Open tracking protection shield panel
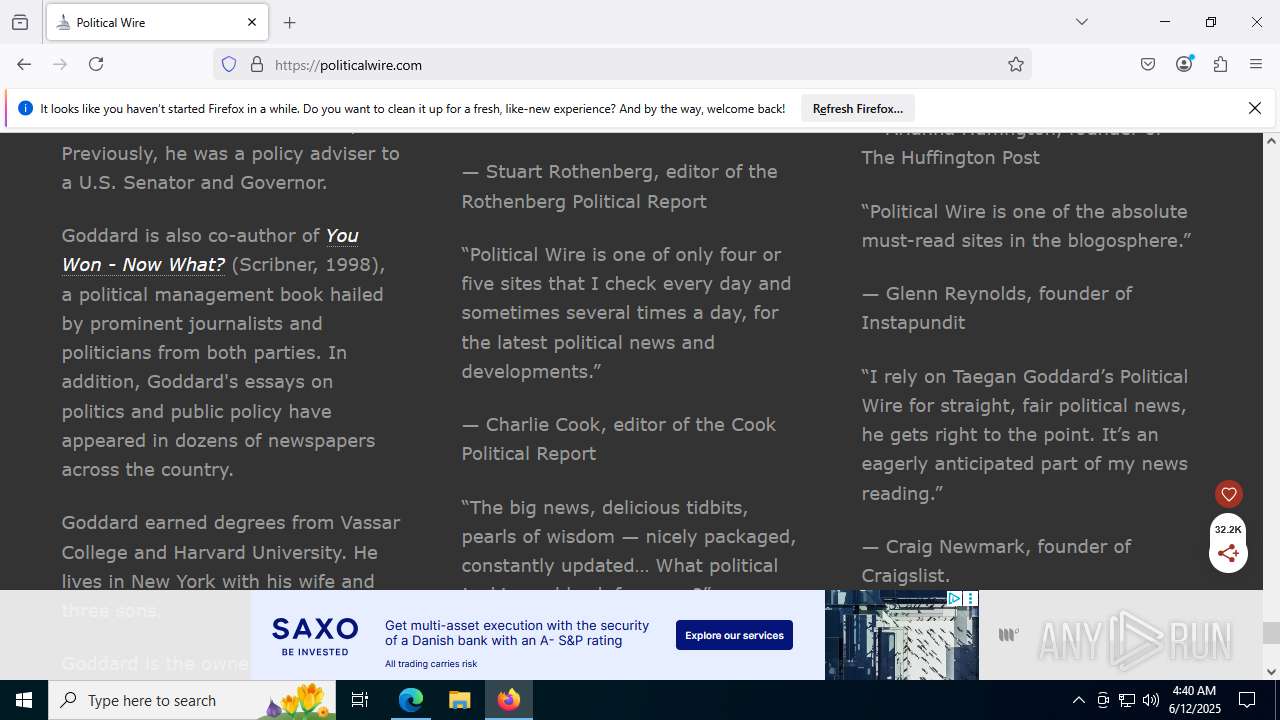Viewport: 1280px width, 720px height. point(229,64)
